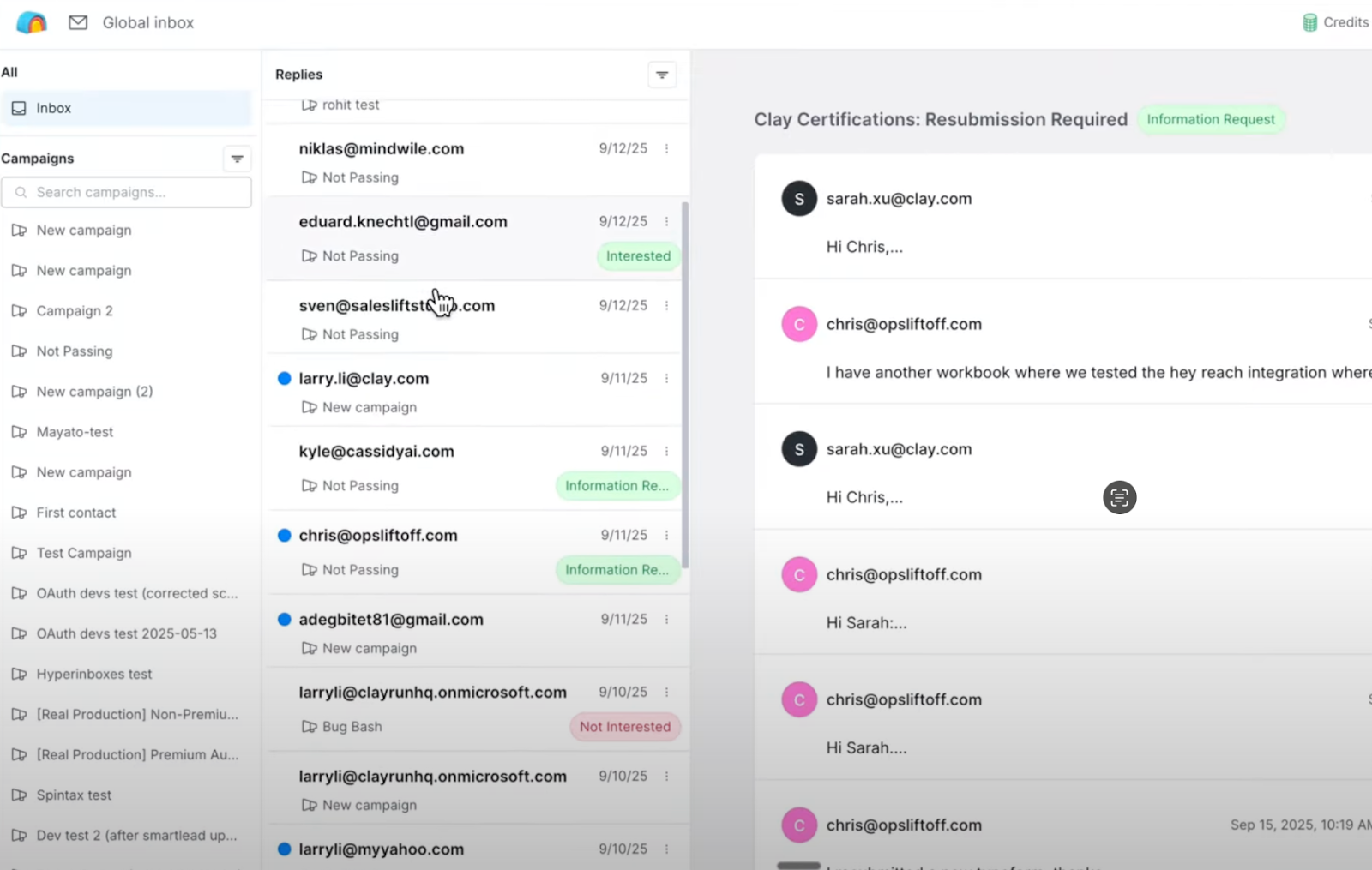Open the reply from adegbitet81@gmail.com
This screenshot has height=870, width=1372.
475,632
